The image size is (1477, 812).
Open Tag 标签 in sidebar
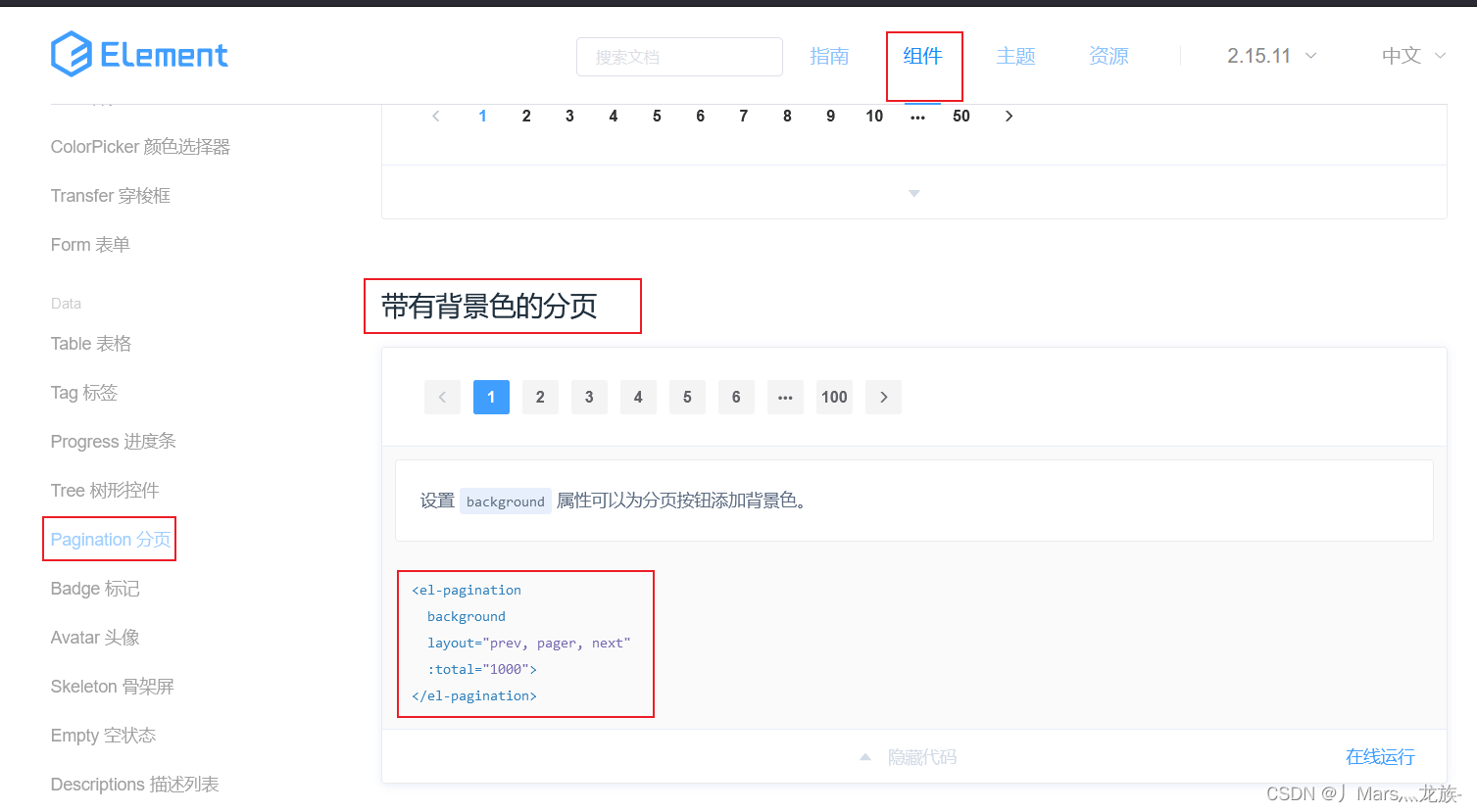(84, 393)
